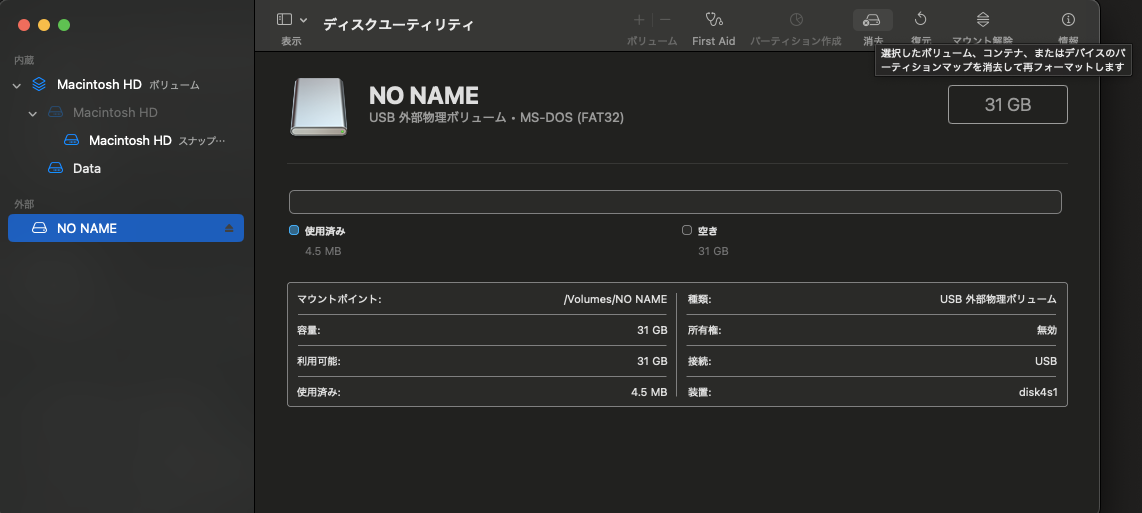Click the ディスクユーティリティ window title
The image size is (1142, 513).
click(x=398, y=25)
